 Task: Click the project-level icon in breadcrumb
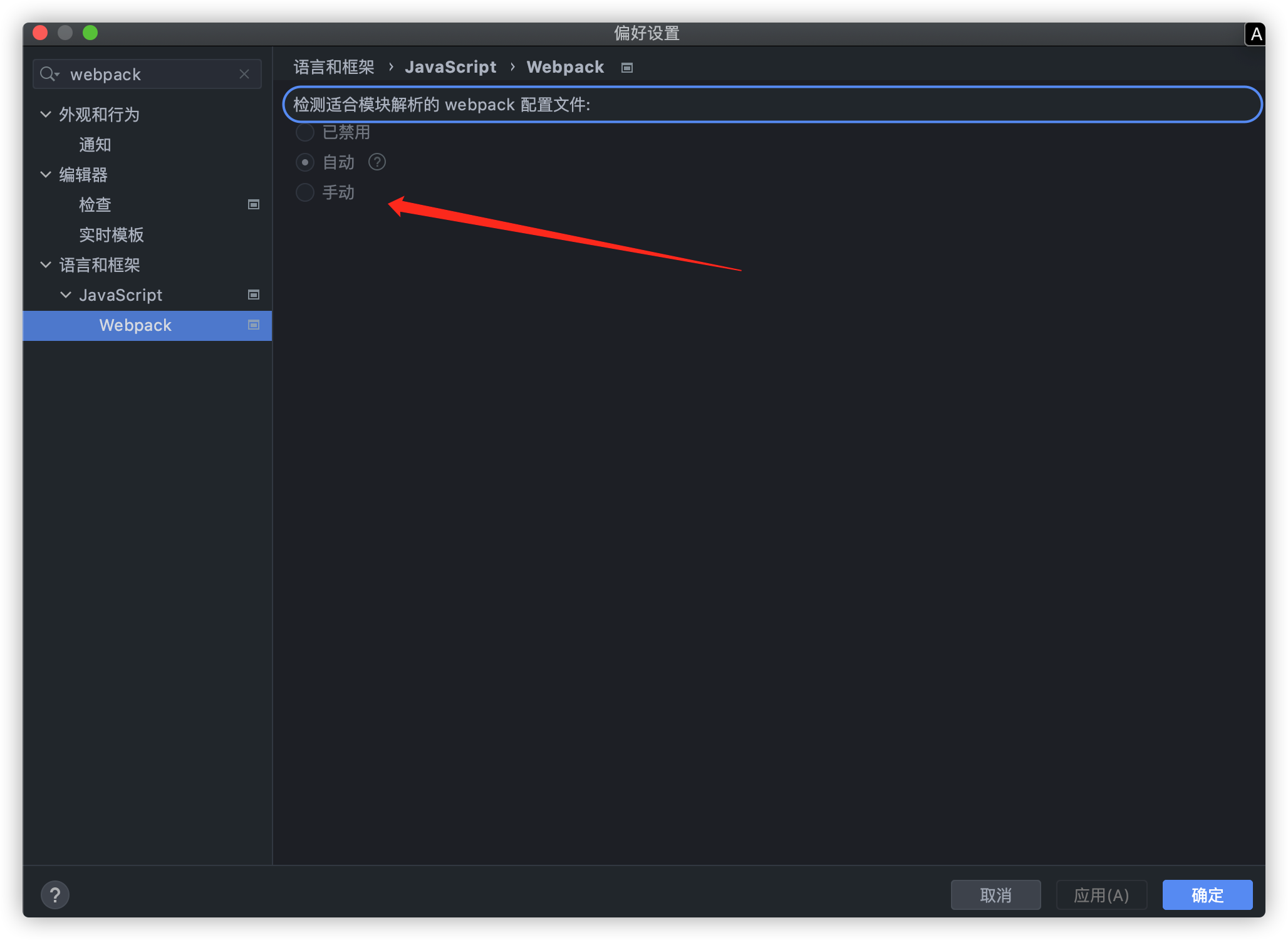[627, 68]
